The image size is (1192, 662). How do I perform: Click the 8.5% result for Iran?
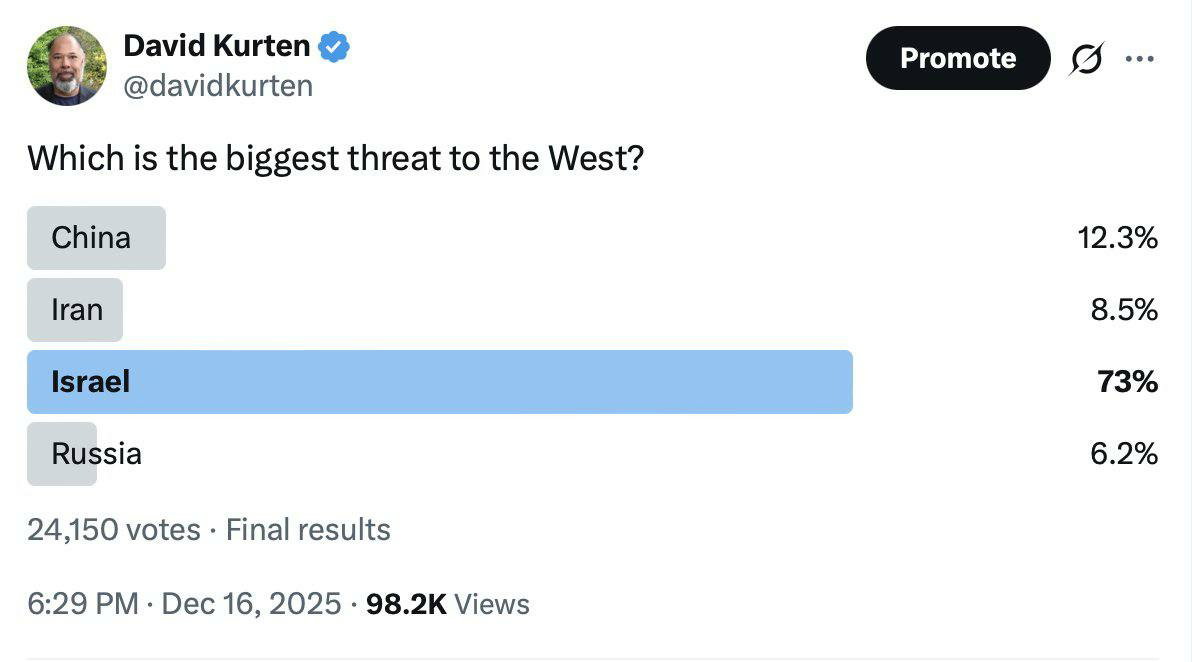[1124, 310]
